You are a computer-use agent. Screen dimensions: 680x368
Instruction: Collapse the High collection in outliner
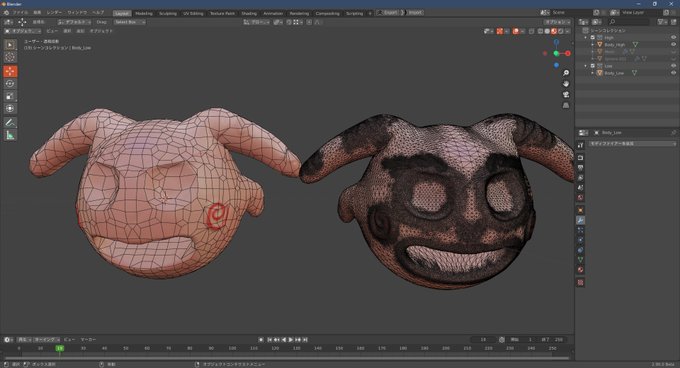tap(586, 38)
